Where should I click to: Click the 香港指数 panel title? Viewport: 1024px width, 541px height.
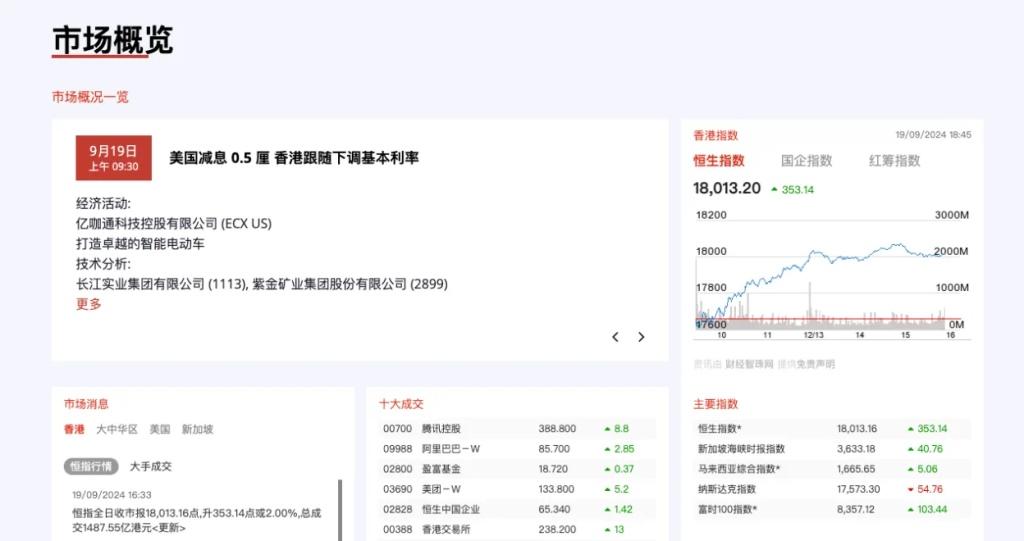pyautogui.click(x=716, y=135)
